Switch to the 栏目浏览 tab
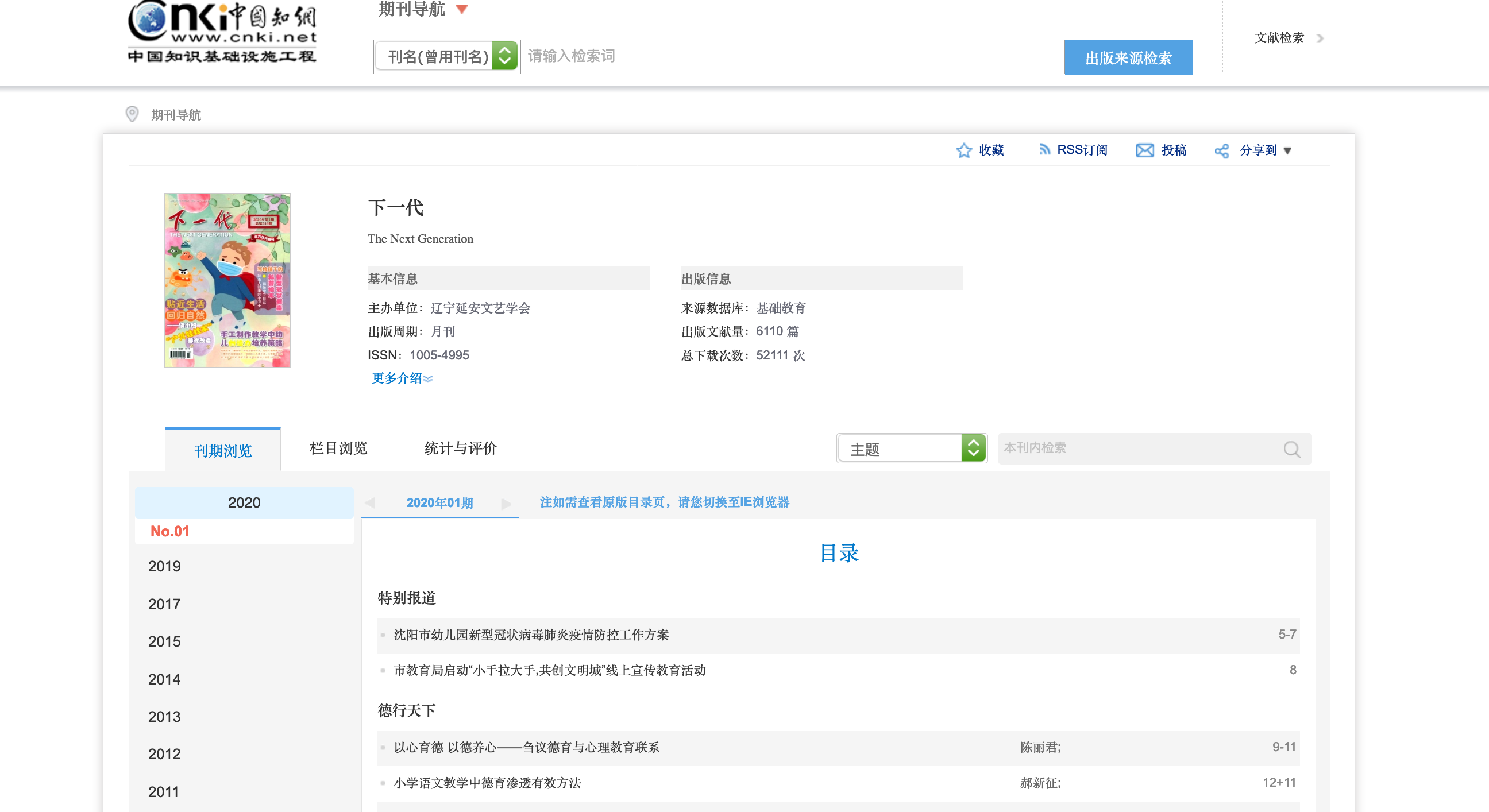The height and width of the screenshot is (812, 1489). [338, 448]
